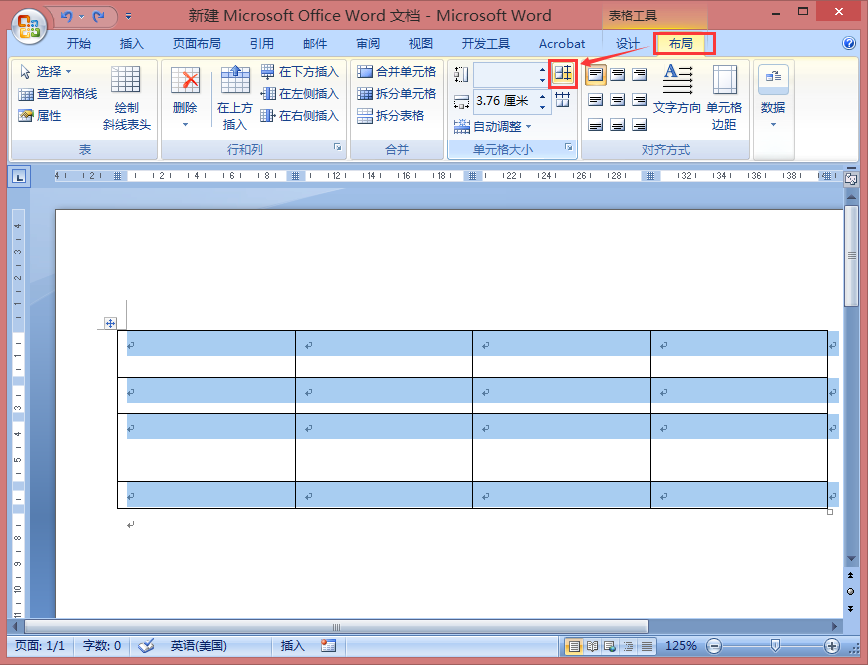Switch to Print Layout view in status bar
The width and height of the screenshot is (868, 665).
[575, 646]
